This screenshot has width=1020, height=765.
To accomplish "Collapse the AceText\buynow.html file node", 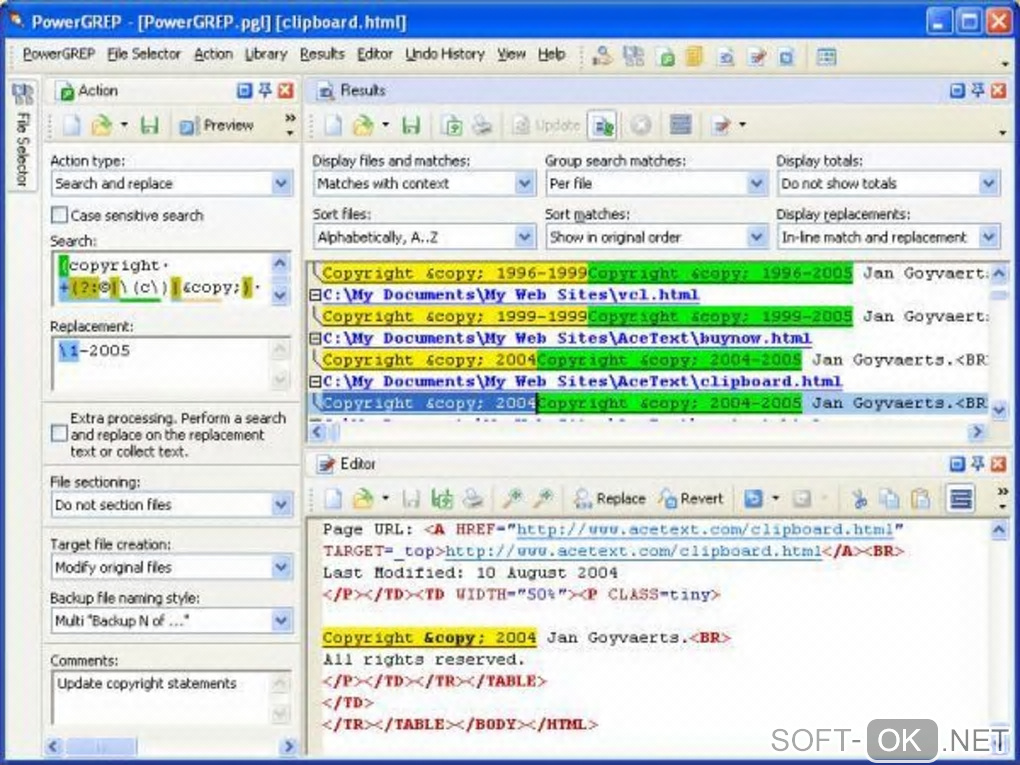I will [x=315, y=338].
